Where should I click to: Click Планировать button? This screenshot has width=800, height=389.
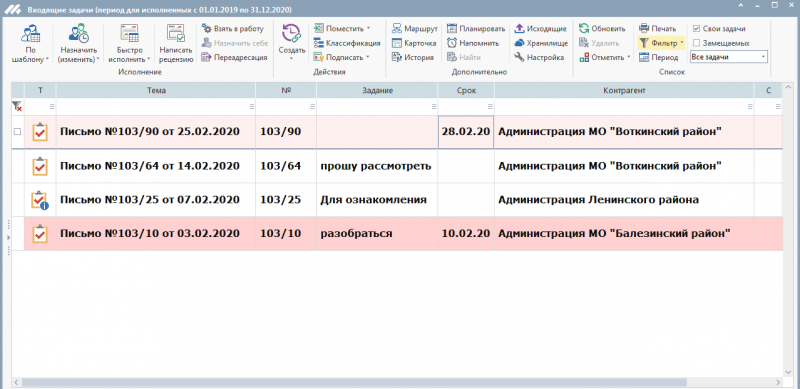[x=476, y=29]
